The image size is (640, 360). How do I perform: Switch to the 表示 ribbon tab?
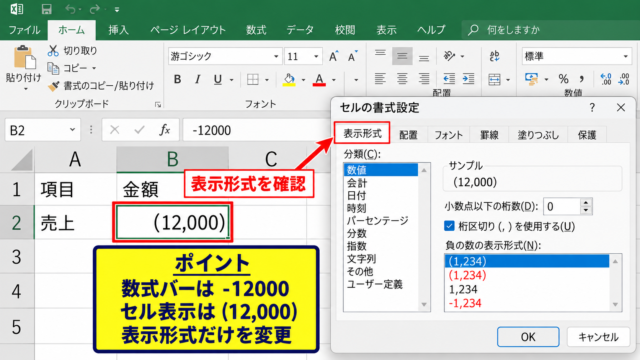(x=386, y=30)
